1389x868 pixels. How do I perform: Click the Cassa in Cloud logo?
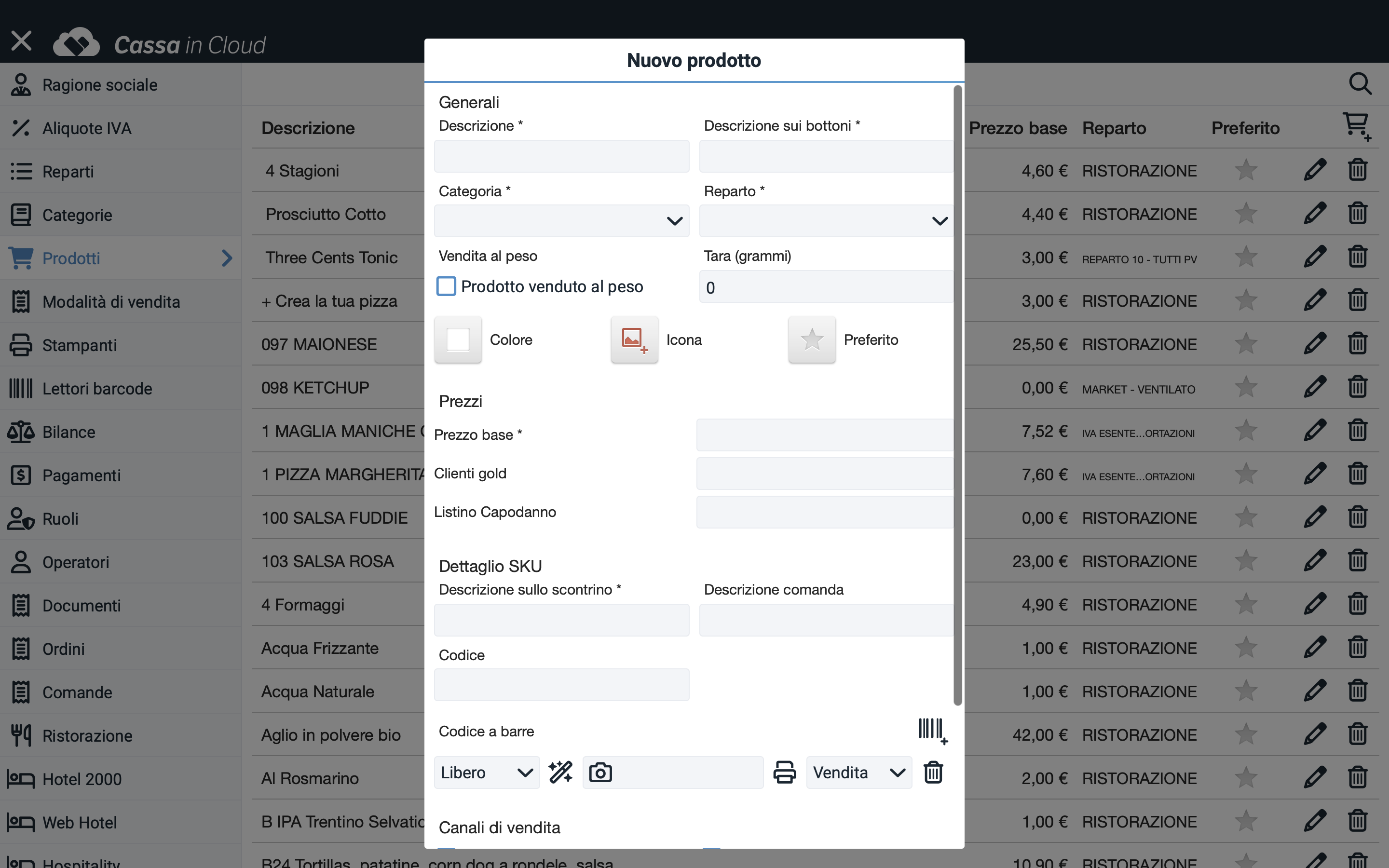point(160,43)
